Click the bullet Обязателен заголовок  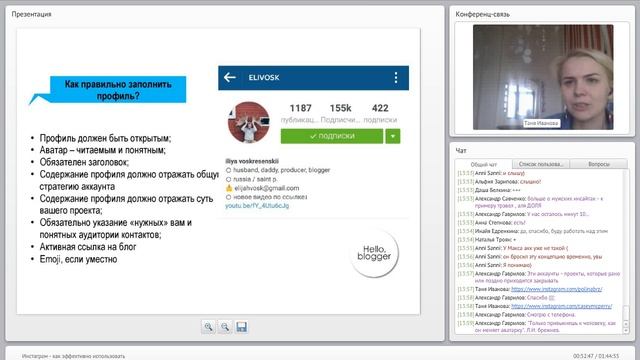click(84, 162)
